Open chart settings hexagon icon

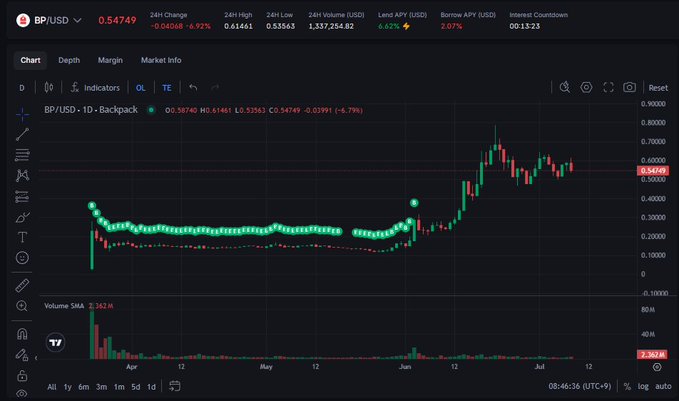tap(586, 87)
